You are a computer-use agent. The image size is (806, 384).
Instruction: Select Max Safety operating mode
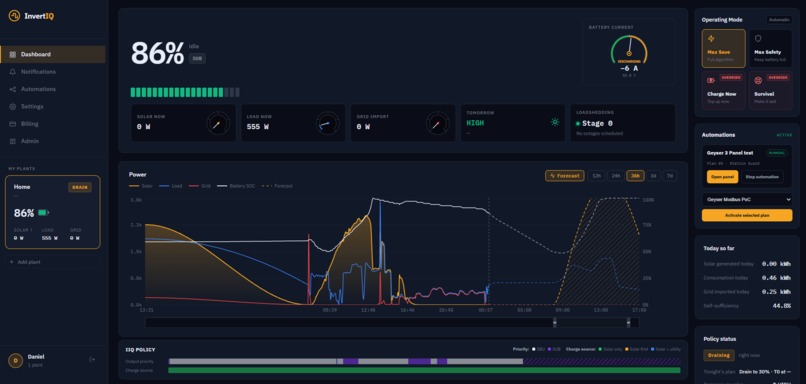pyautogui.click(x=770, y=48)
